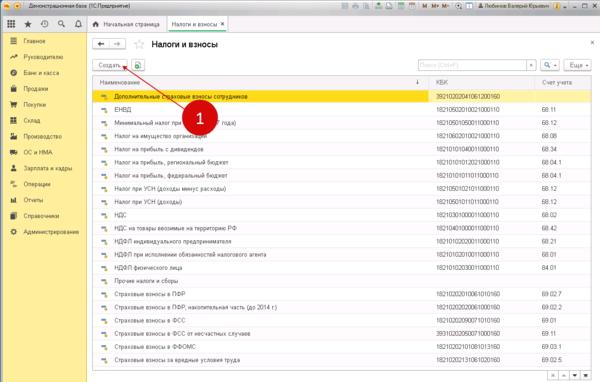Click the copy-item icon beside Создать
The height and width of the screenshot is (382, 600).
(138, 65)
